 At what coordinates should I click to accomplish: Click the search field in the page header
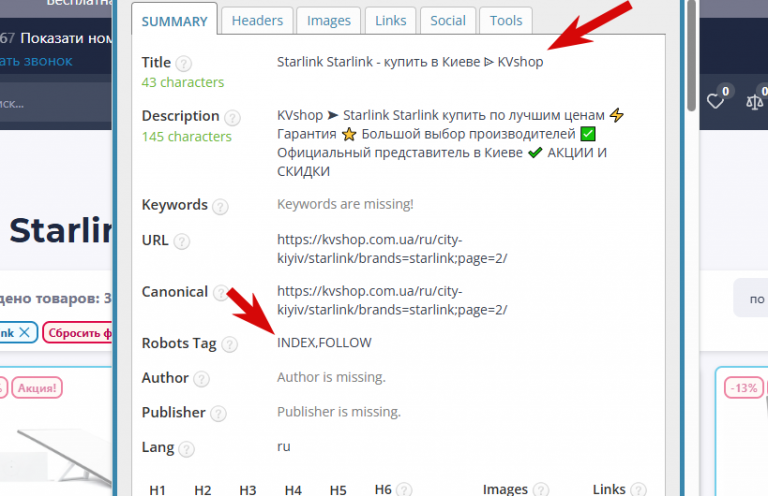point(56,103)
